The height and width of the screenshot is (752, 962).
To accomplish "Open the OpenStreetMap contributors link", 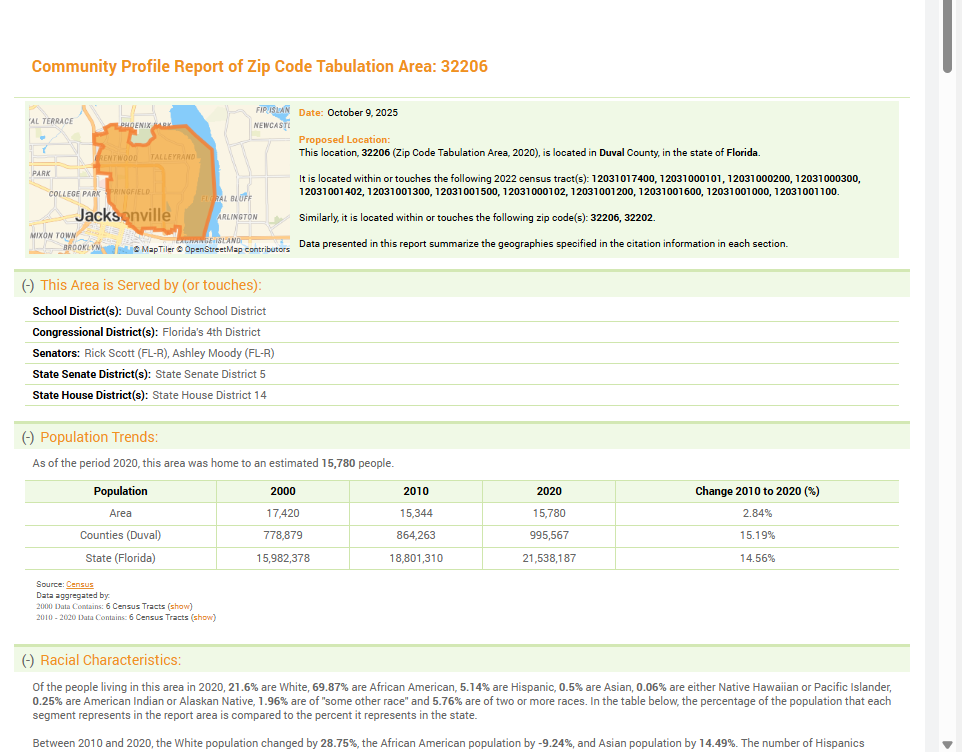I will (x=236, y=249).
